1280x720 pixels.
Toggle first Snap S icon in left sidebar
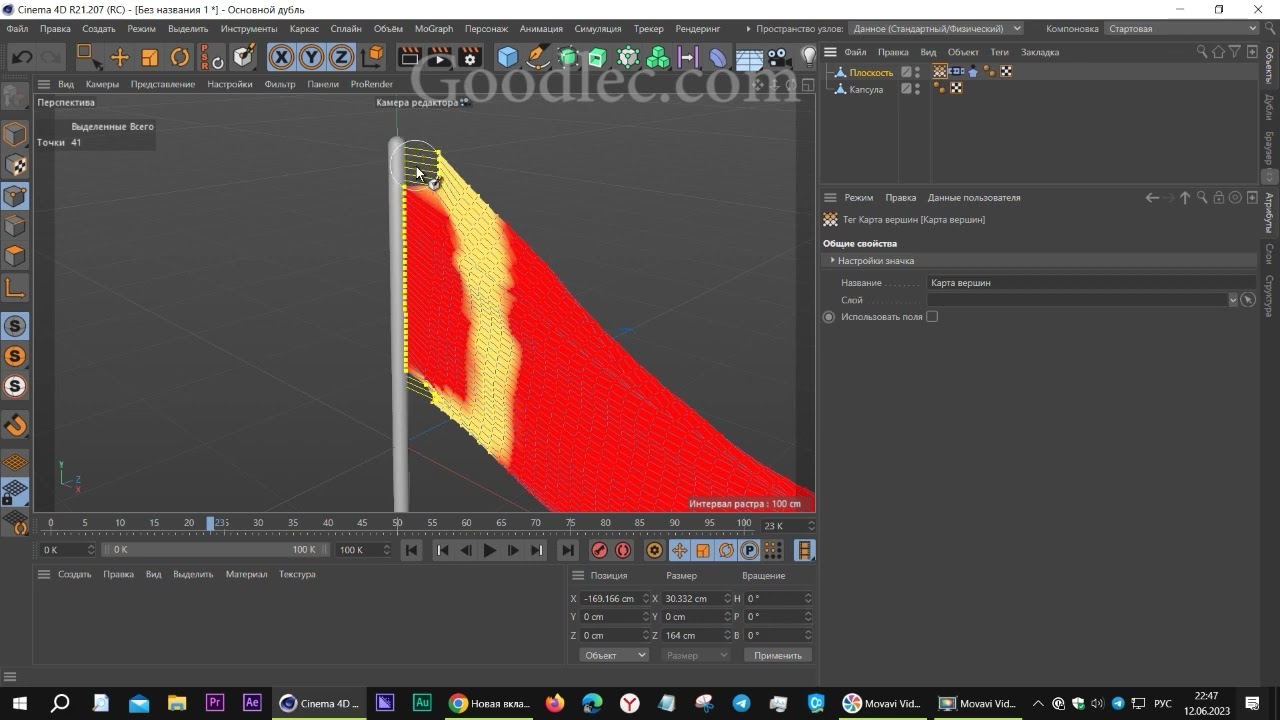(x=15, y=326)
